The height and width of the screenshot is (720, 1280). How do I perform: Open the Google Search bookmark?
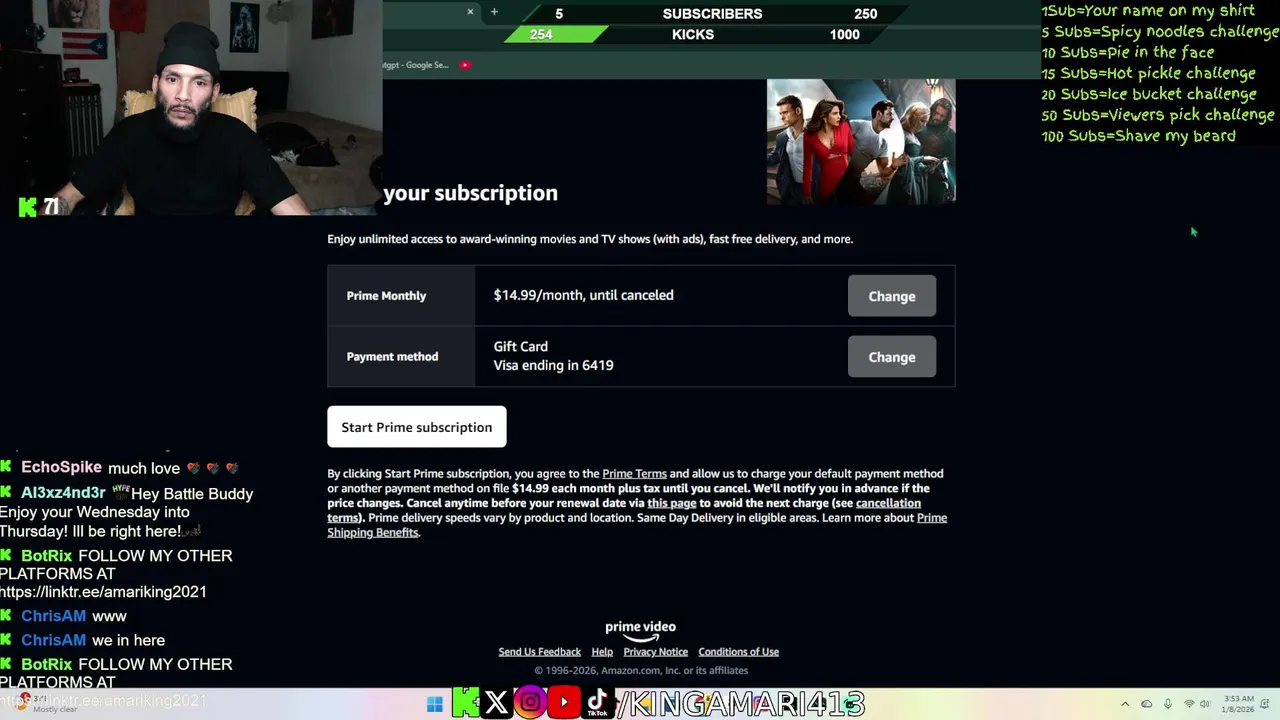[x=416, y=65]
